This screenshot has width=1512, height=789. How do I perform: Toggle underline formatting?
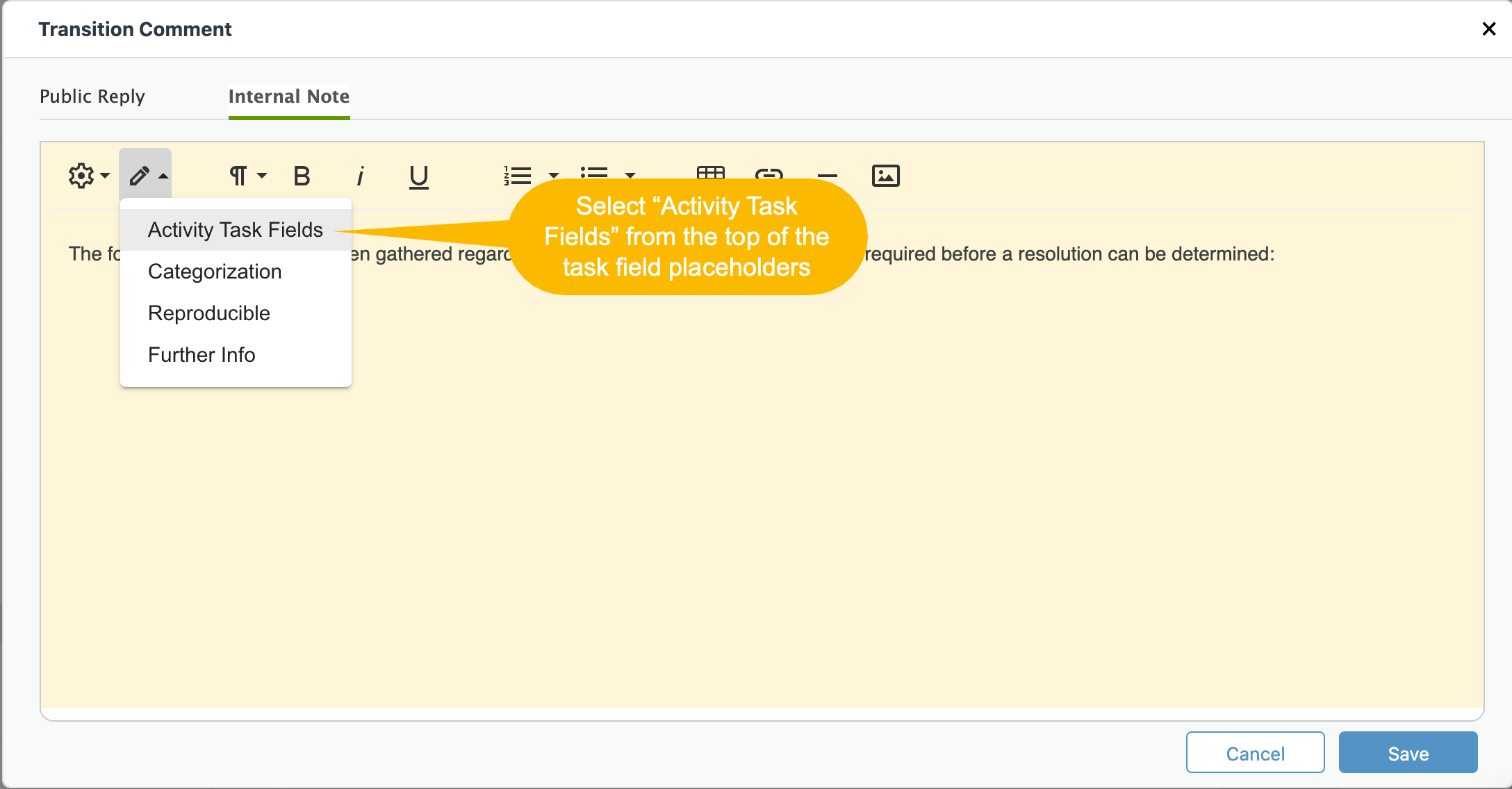(x=418, y=177)
